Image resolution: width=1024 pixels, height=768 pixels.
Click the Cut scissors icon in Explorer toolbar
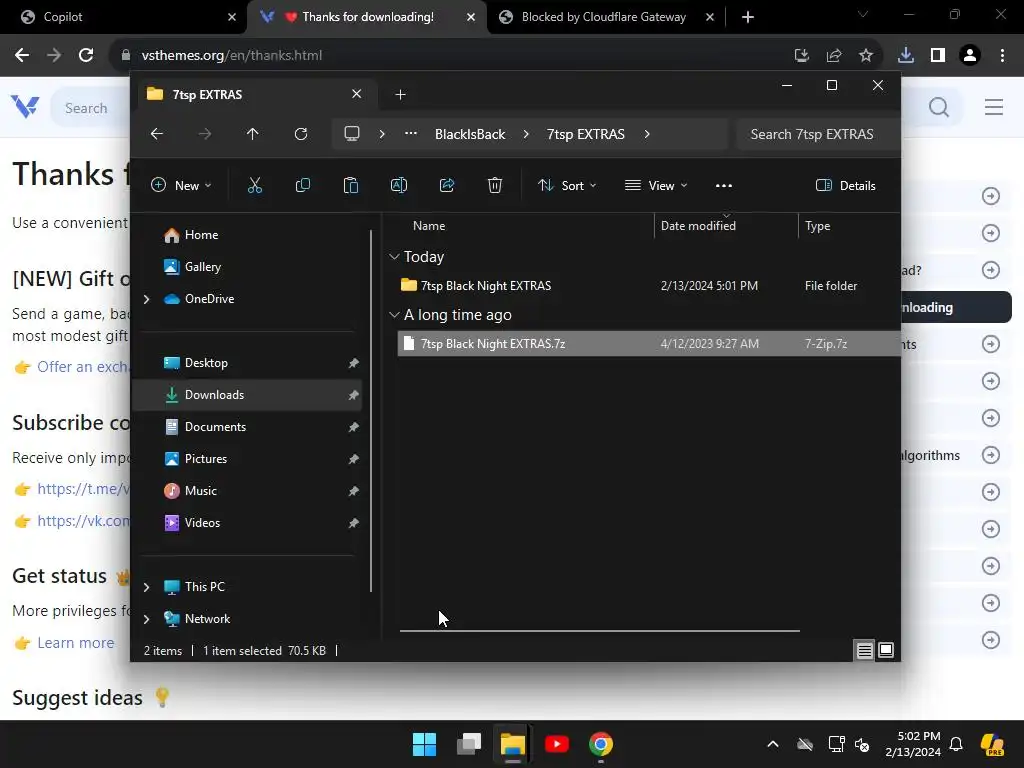(255, 185)
